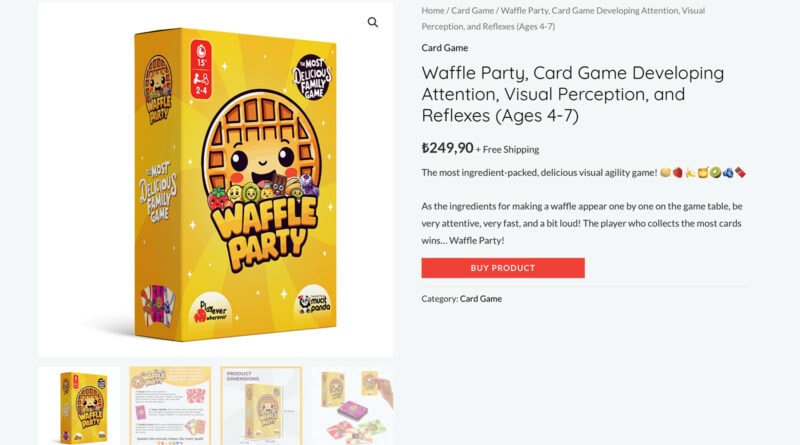Click the strawberry emoji in description
Screen dimensions: 800x445
point(678,172)
